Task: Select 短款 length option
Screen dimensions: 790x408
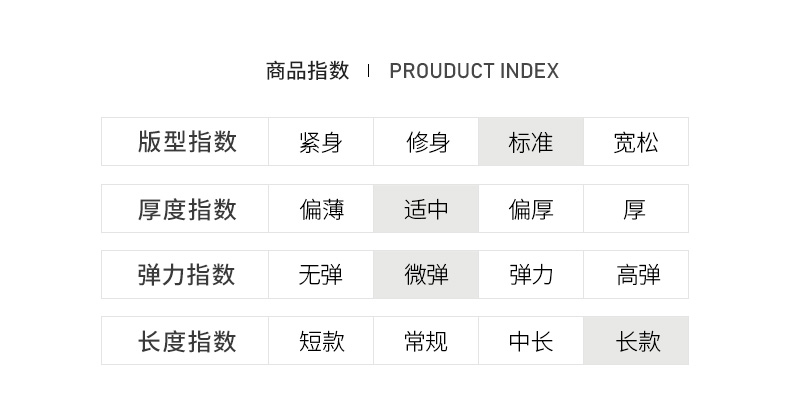Action: pos(321,341)
